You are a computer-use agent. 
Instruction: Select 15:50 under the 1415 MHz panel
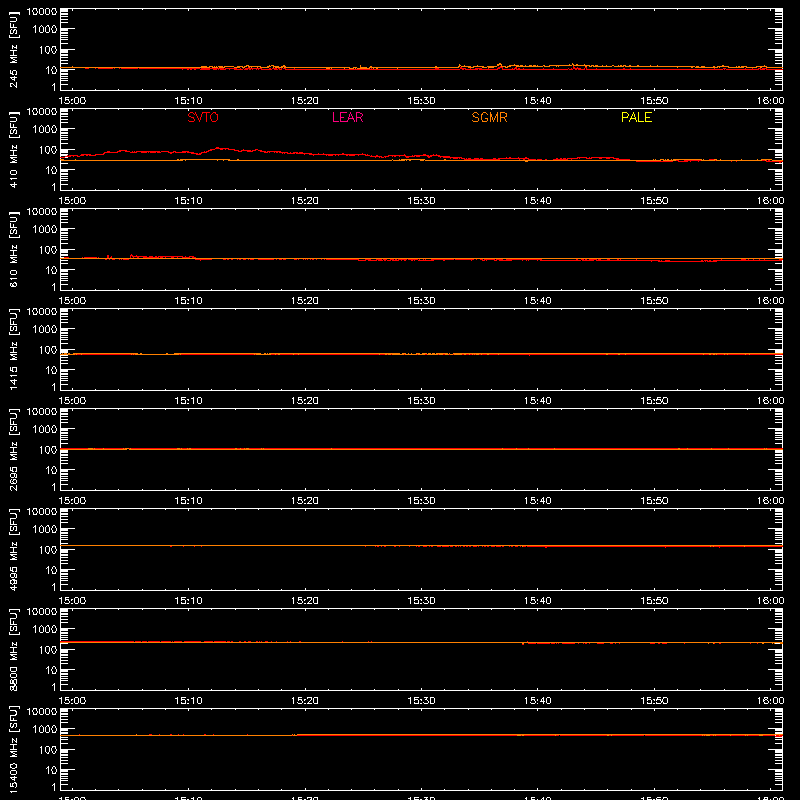654,401
